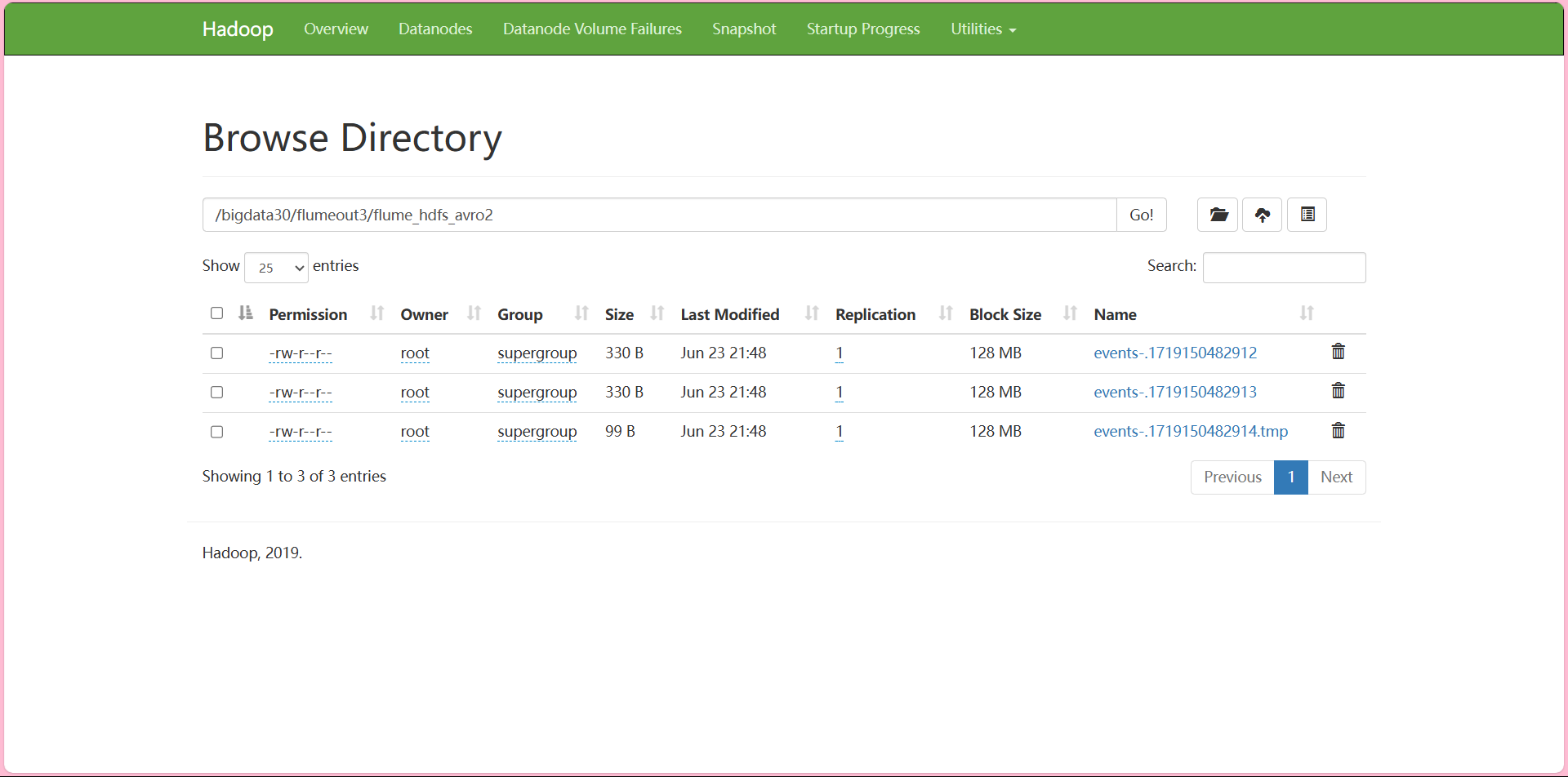The height and width of the screenshot is (777, 1568).
Task: Click the create directory folder icon
Action: pos(1218,215)
